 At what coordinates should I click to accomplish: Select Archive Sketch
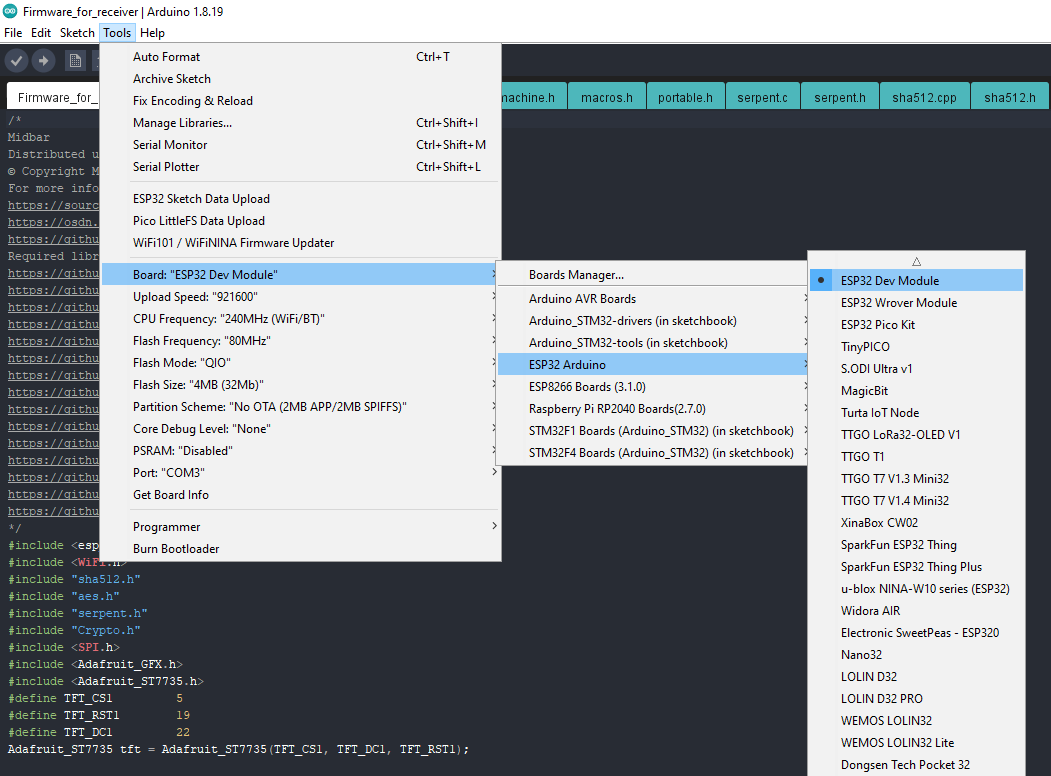tap(301, 79)
